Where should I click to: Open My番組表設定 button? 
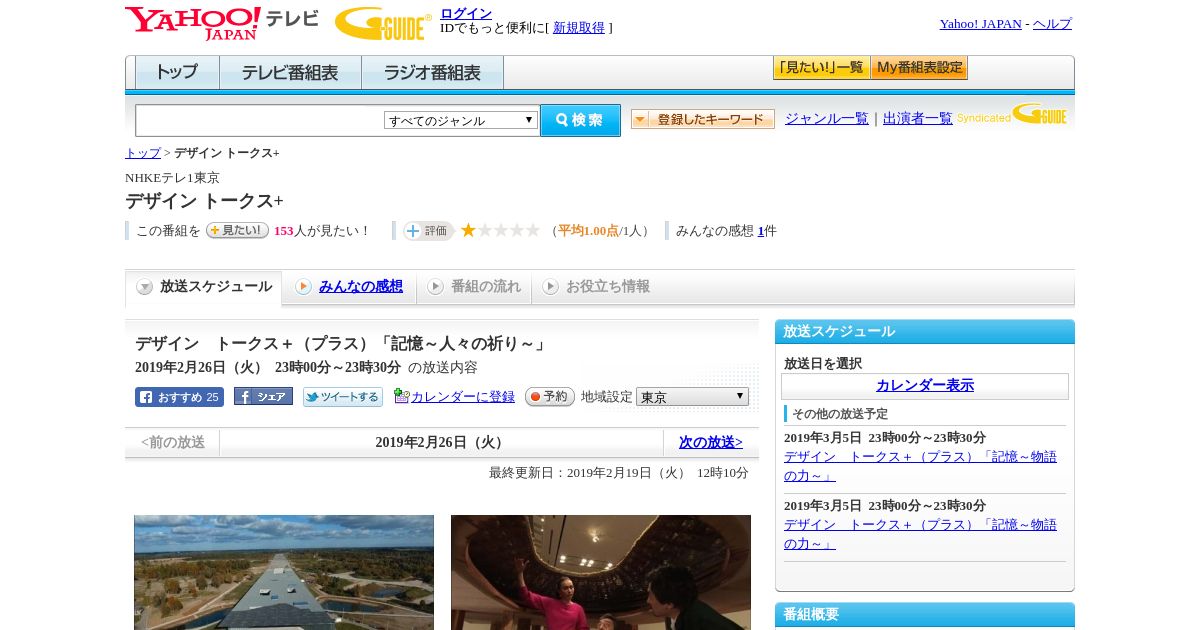point(919,68)
